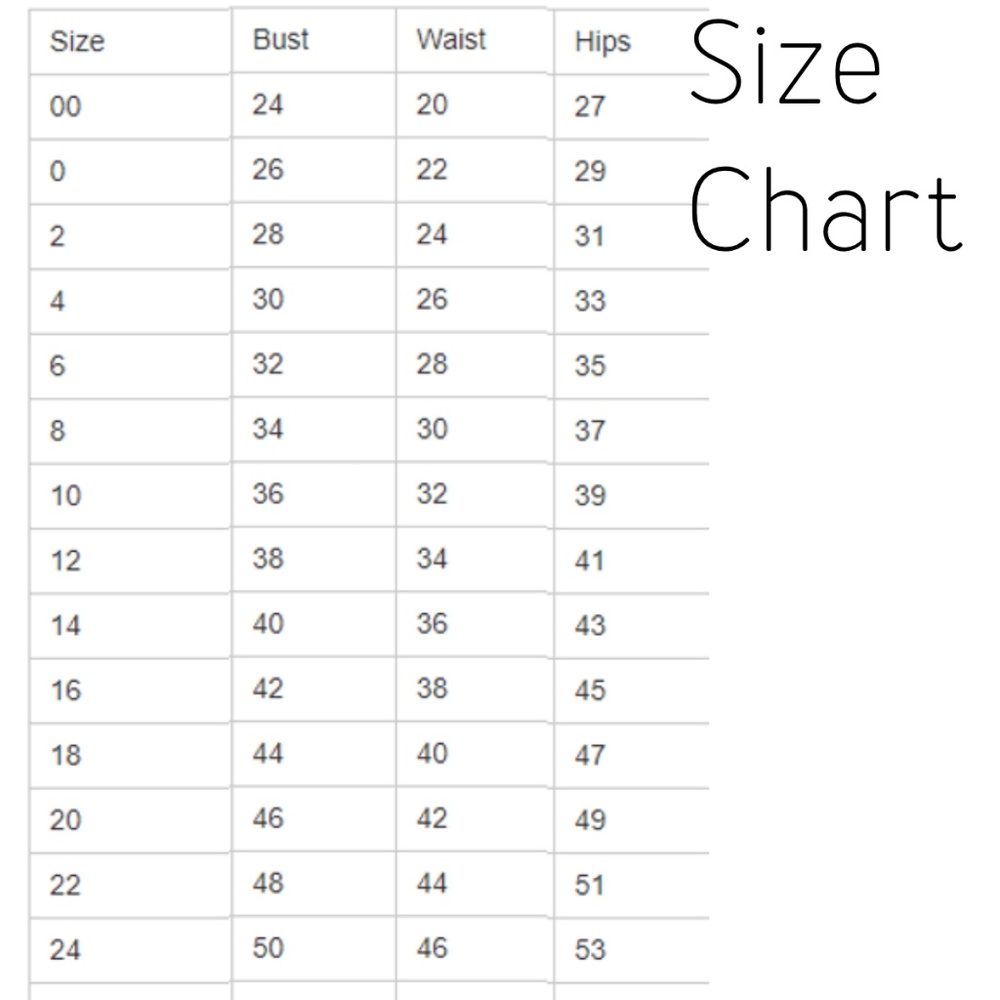Image resolution: width=1000 pixels, height=1000 pixels.
Task: Click the Waist column header
Action: click(x=451, y=40)
